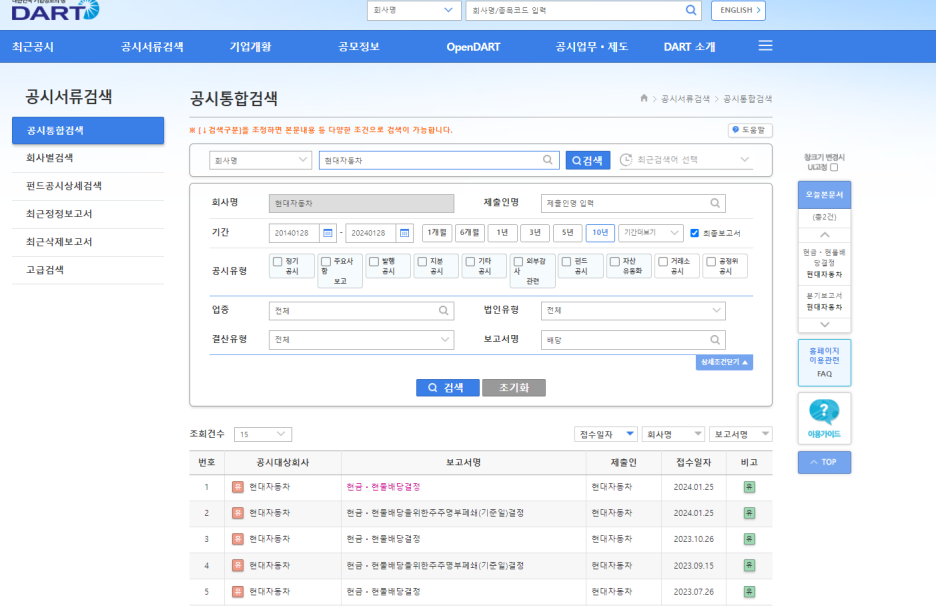This screenshot has height=606, width=936.
Task: Open the 공시서류검색 nav menu
Action: (152, 47)
